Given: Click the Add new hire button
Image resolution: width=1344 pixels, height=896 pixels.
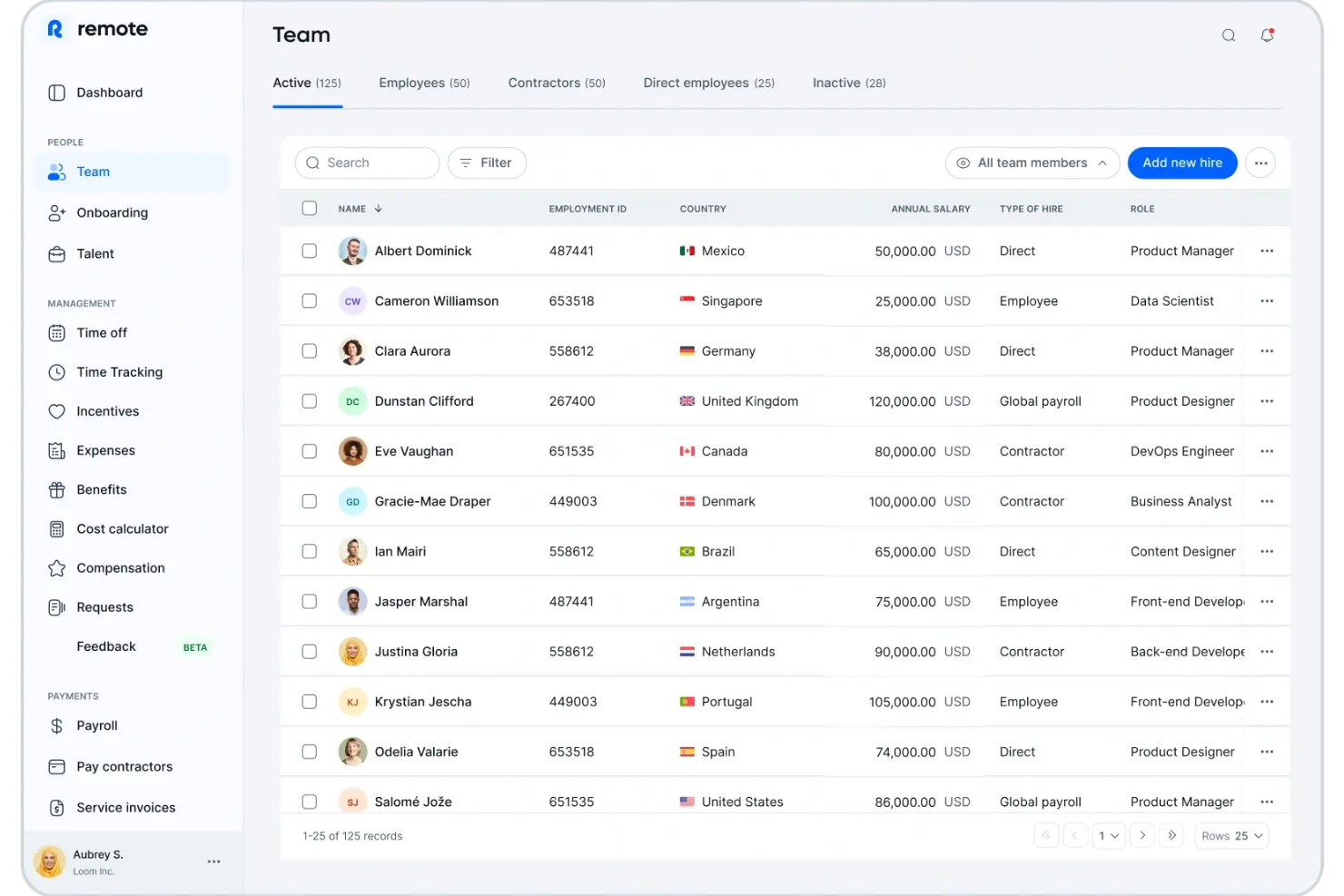Looking at the screenshot, I should [x=1181, y=162].
